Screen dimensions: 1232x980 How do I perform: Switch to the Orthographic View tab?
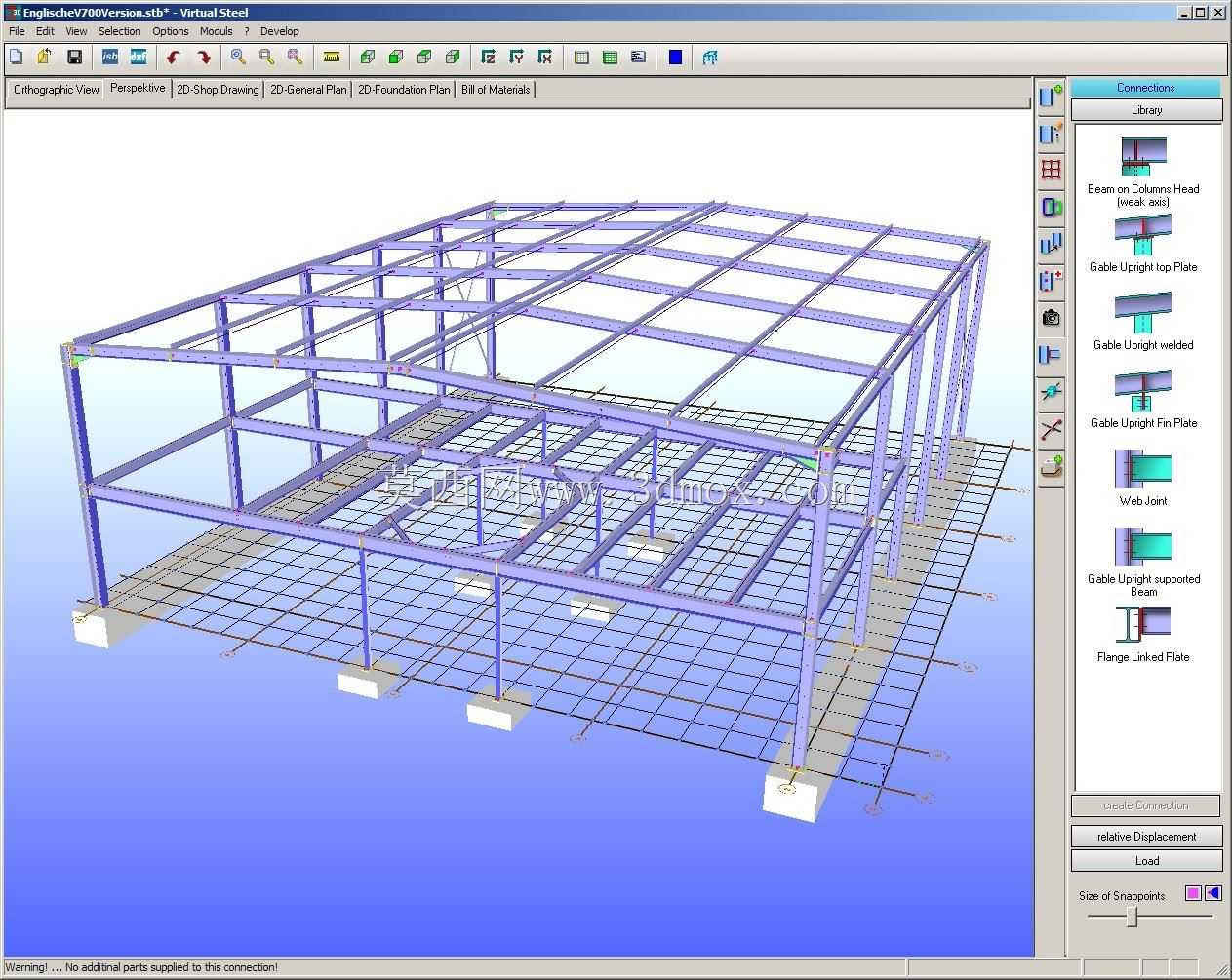point(57,90)
